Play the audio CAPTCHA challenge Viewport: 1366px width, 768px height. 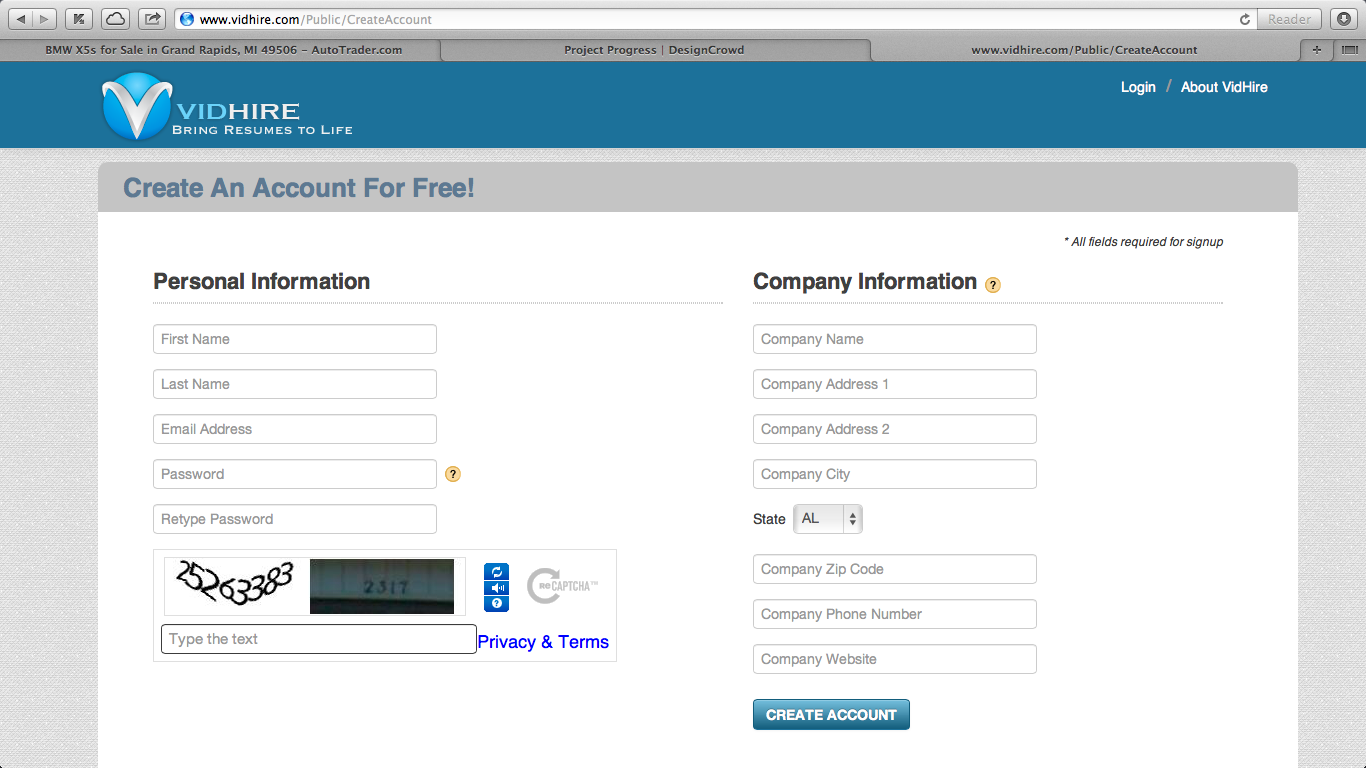coord(496,588)
